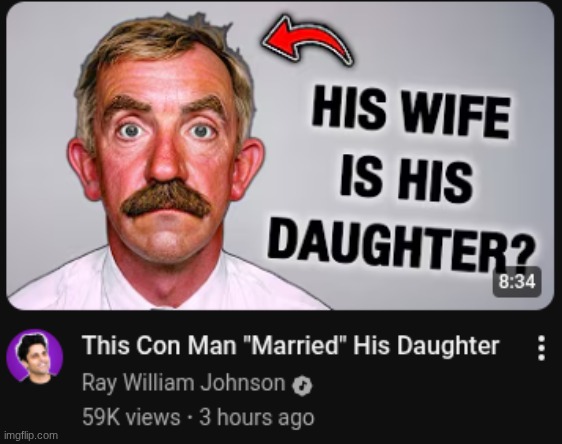
Task: Click the red curved arrow in thumbnail
Action: tap(307, 40)
